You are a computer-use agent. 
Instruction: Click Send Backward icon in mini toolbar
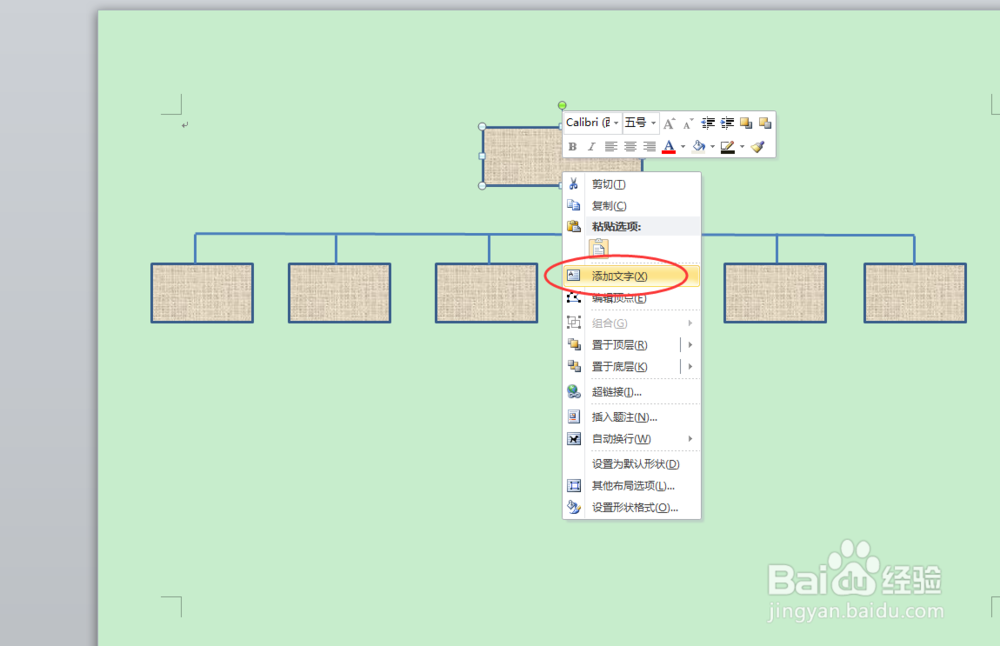click(765, 123)
